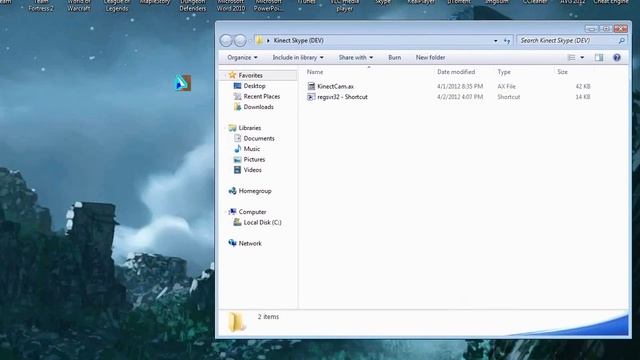Screen dimensions: 640x360
Task: Click the Pictures library icon
Action: (x=237, y=160)
